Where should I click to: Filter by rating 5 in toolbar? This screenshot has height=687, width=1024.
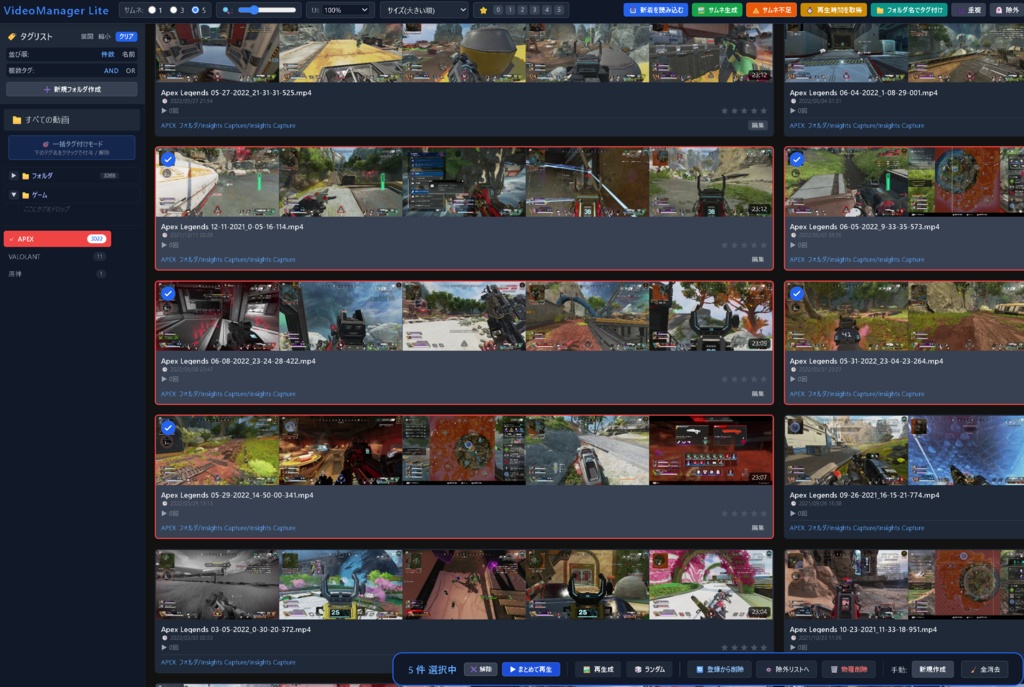click(x=558, y=10)
